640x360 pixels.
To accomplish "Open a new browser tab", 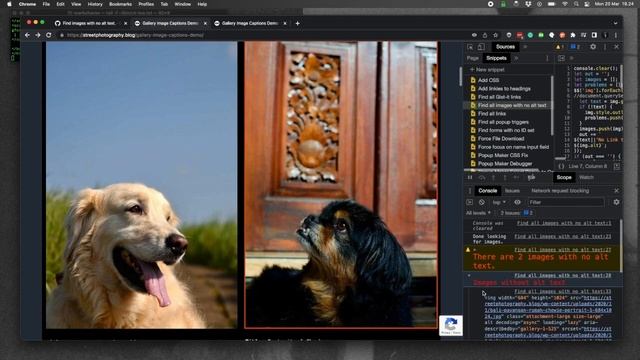I will (x=297, y=23).
